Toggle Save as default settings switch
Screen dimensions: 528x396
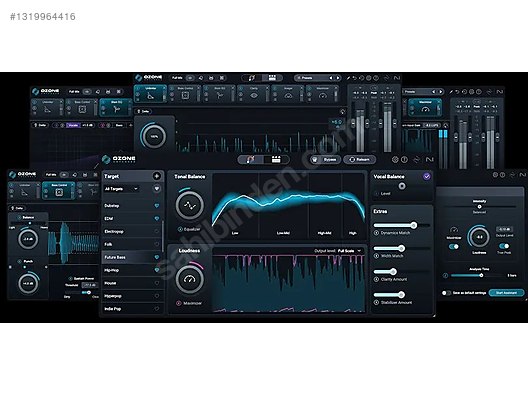446,293
